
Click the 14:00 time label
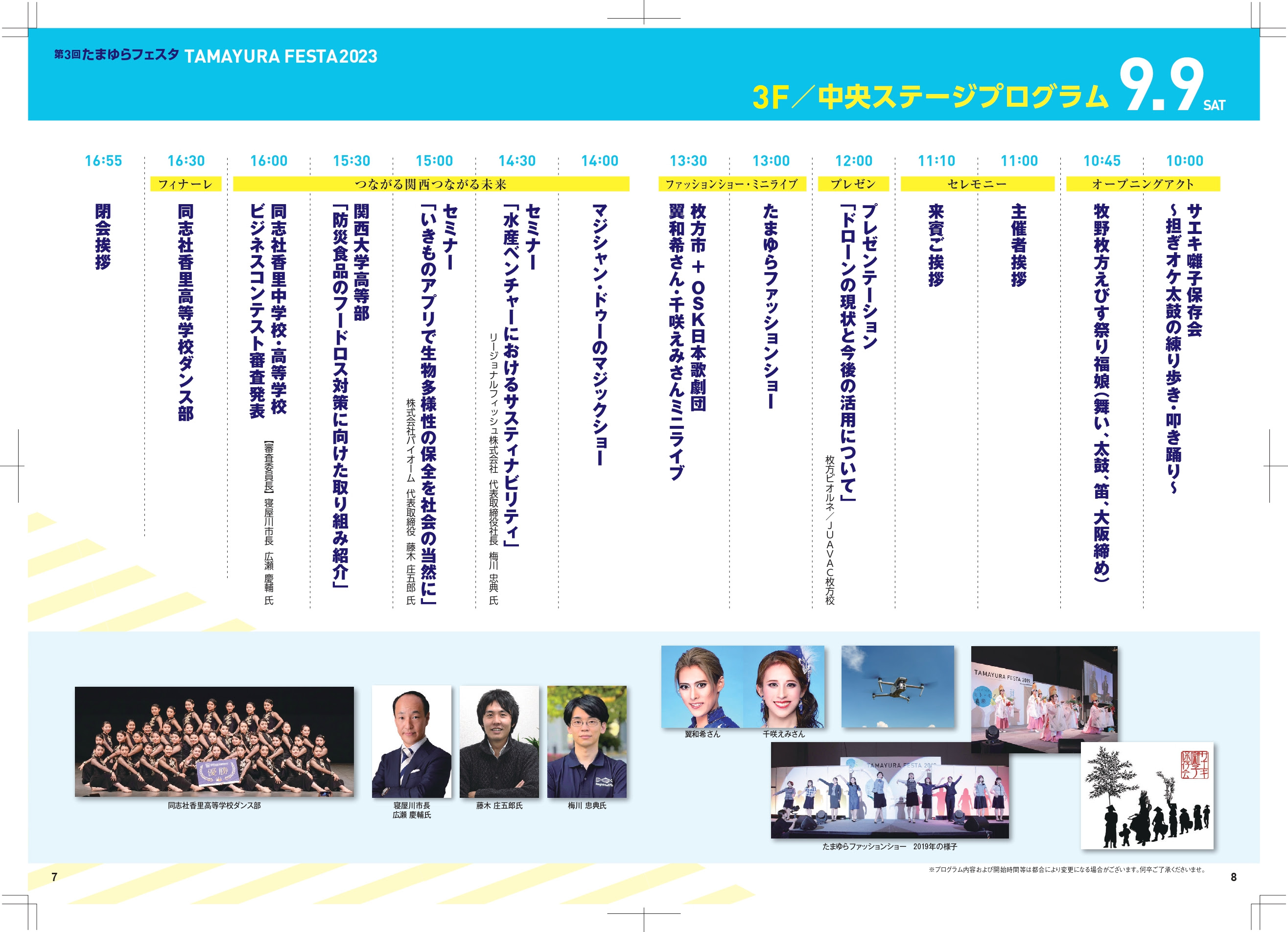click(x=600, y=161)
